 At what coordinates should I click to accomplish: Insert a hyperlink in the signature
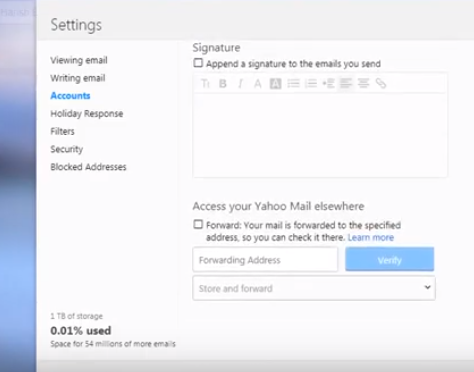click(x=381, y=83)
